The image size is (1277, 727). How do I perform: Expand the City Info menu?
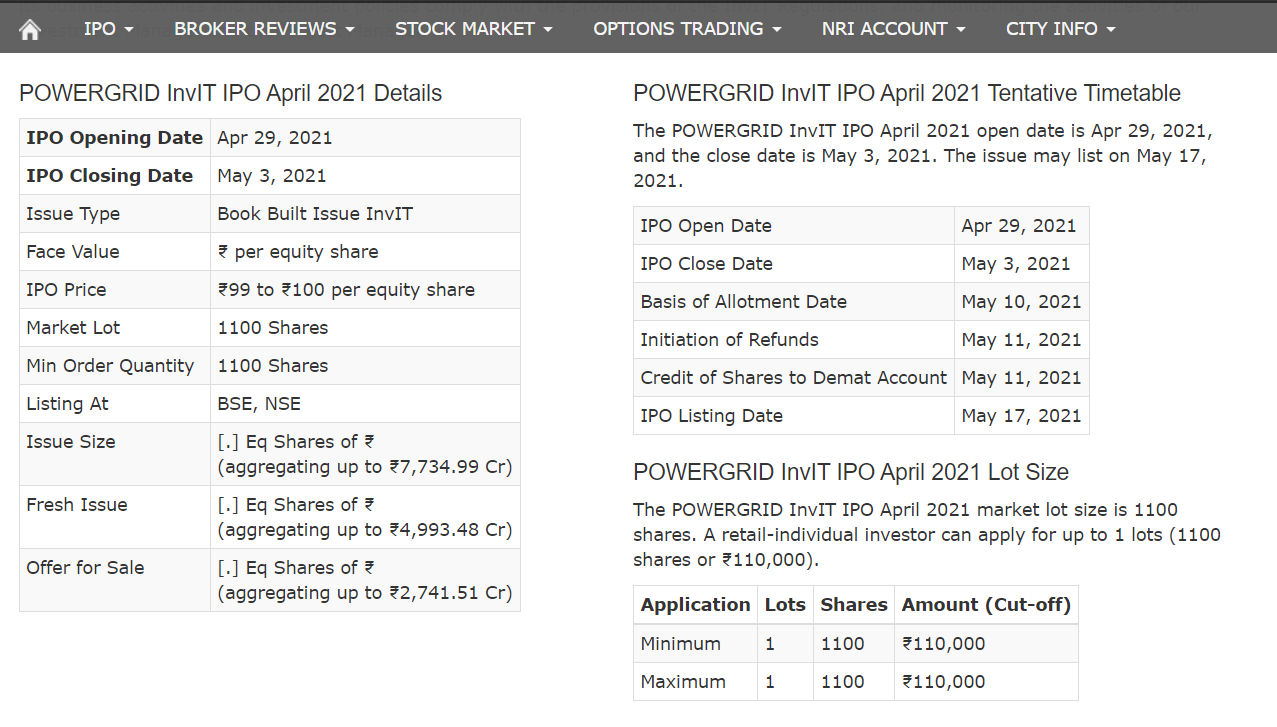pyautogui.click(x=1061, y=29)
